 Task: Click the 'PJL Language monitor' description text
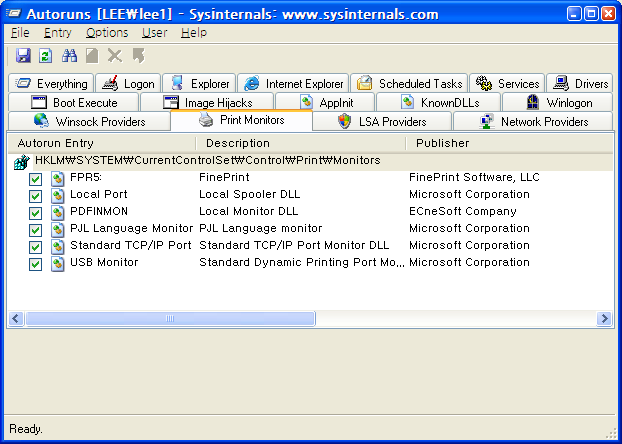pos(261,228)
